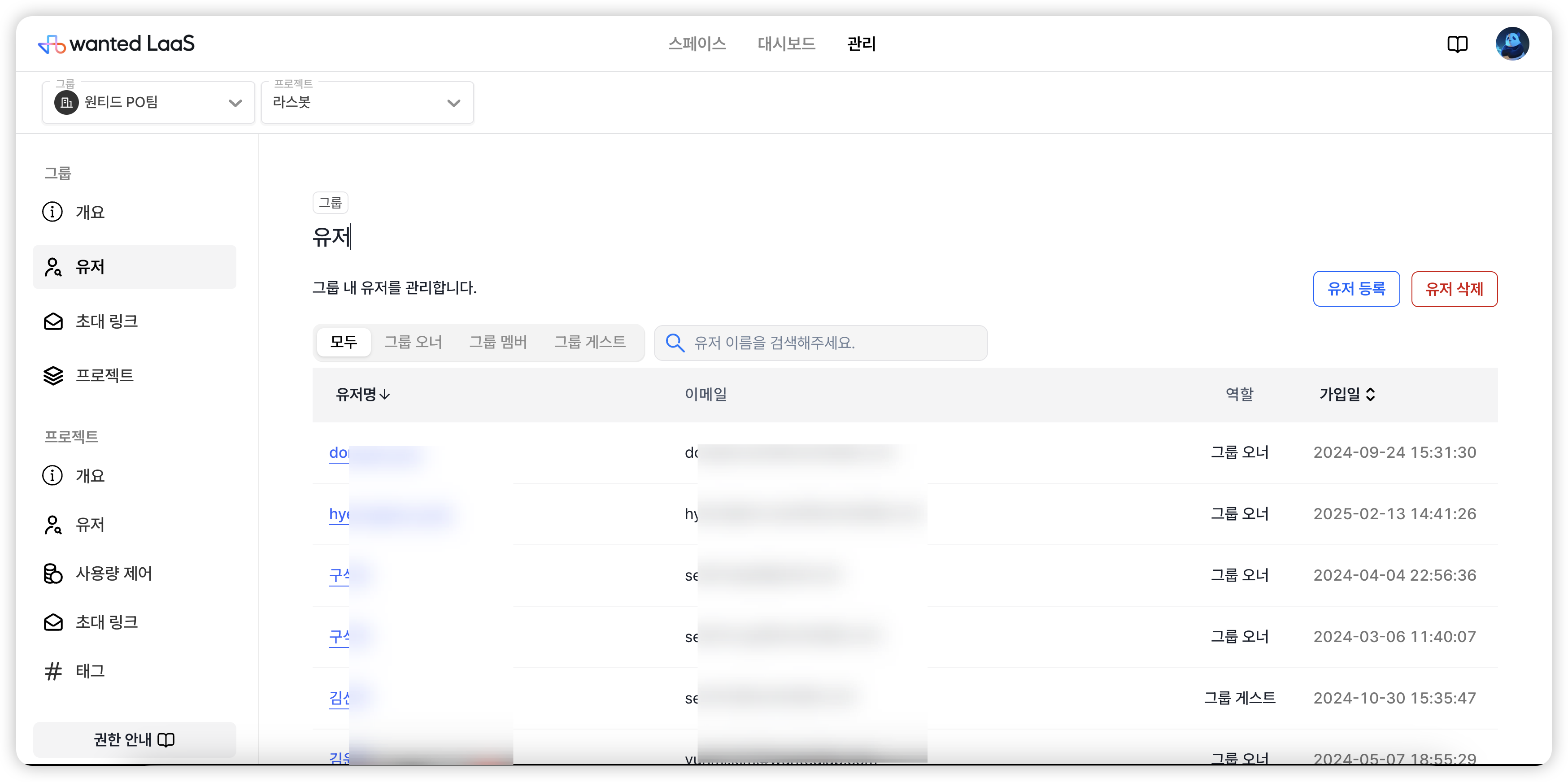Click the 그룹 게스트 role cell
1568x782 pixels.
pos(1239,698)
